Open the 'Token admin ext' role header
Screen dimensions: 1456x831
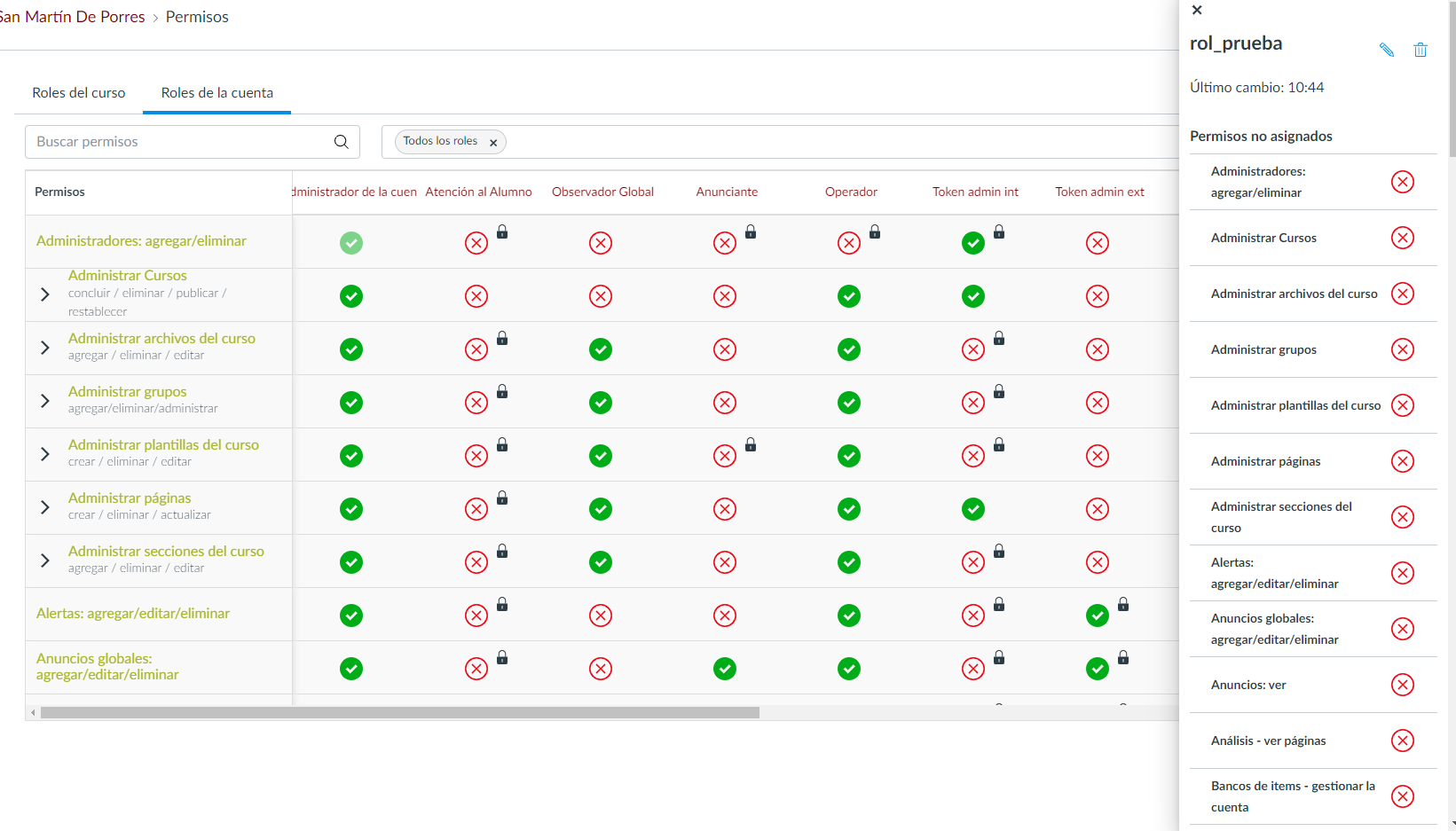click(x=1099, y=192)
